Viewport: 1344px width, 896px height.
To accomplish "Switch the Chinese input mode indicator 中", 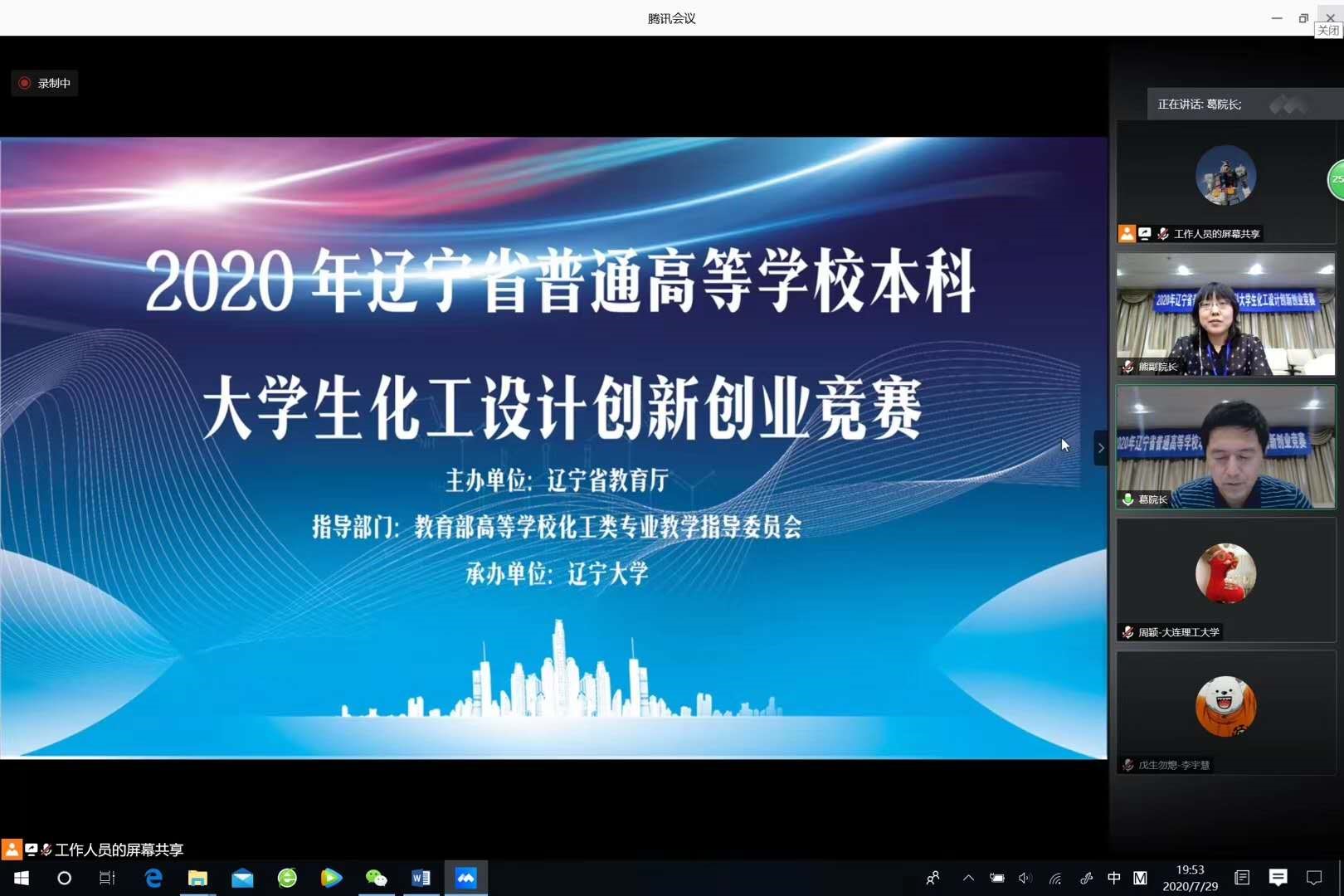I will pyautogui.click(x=1113, y=878).
